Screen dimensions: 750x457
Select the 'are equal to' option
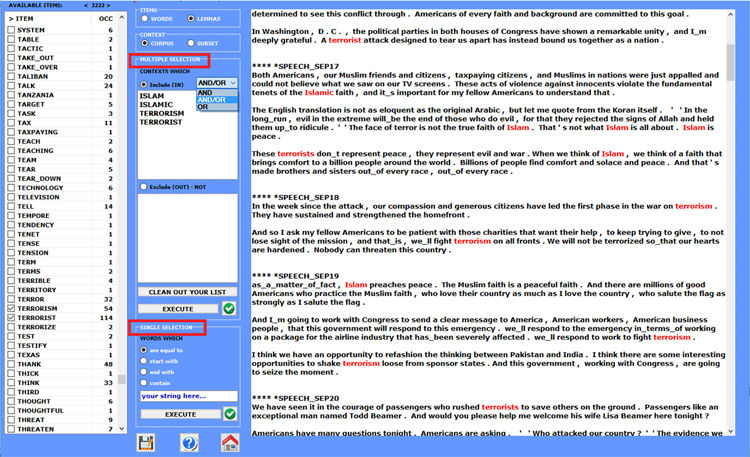click(x=143, y=350)
